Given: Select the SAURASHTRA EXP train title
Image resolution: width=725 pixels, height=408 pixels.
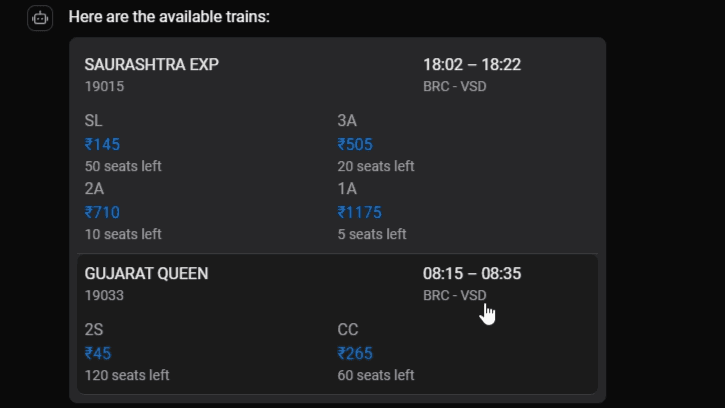Looking at the screenshot, I should pos(151,65).
